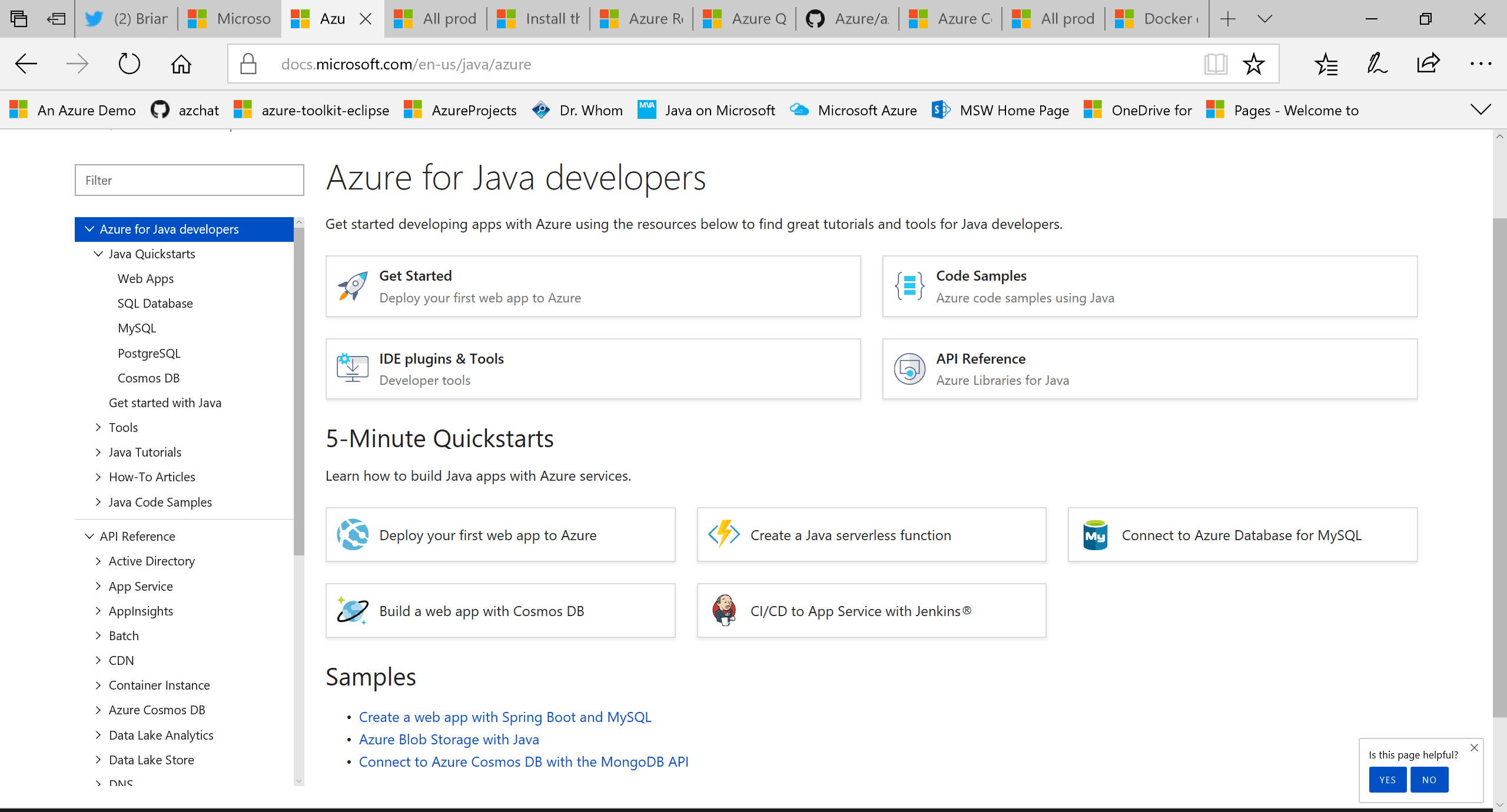Open Connect to Azure Cosmos DB MongoDB link
This screenshot has height=812, width=1507.
(523, 761)
